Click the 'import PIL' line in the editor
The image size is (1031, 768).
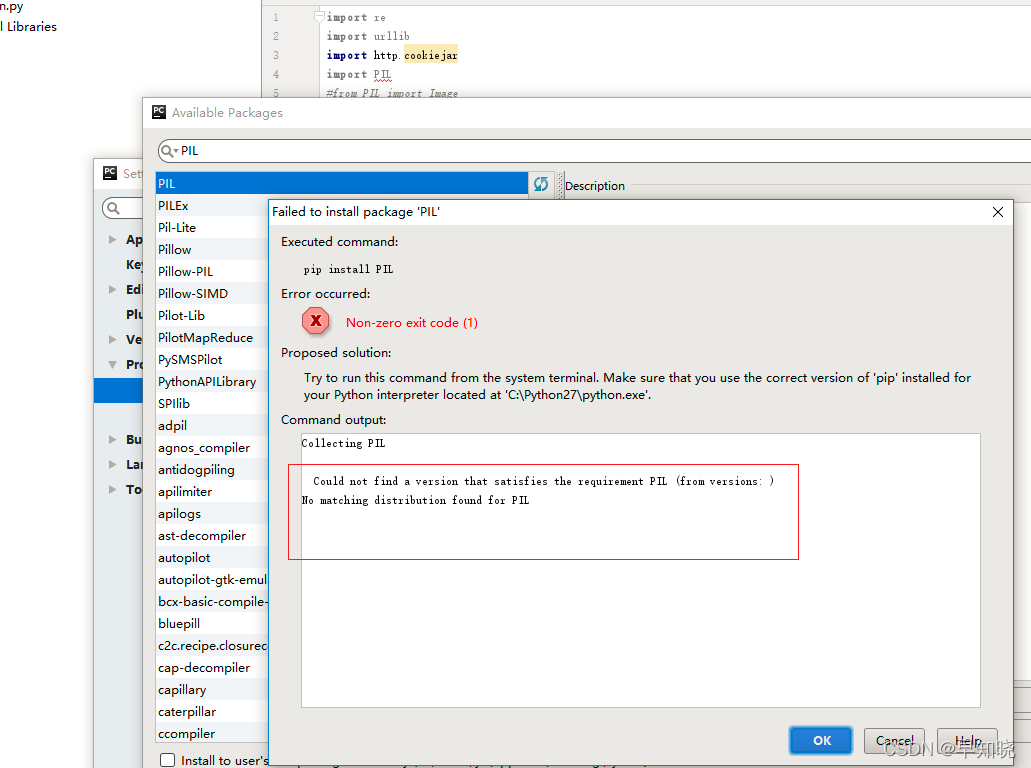point(358,74)
